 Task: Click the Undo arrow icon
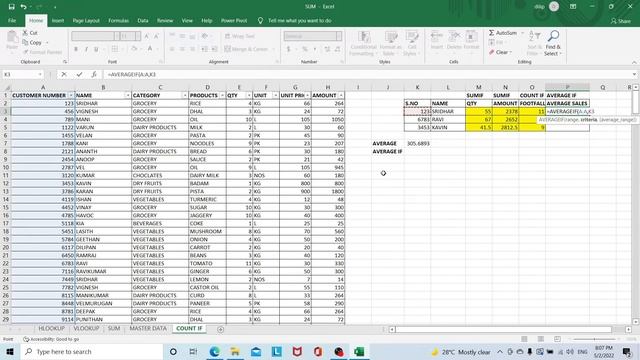(23, 7)
